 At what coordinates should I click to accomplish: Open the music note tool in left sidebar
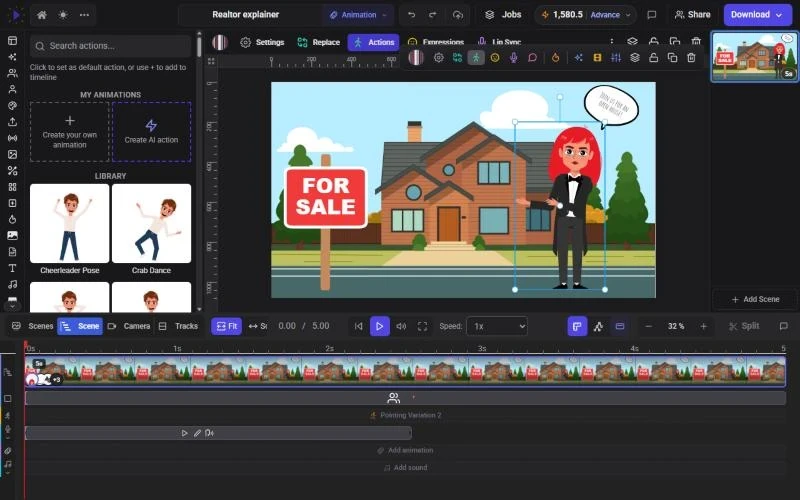(12, 284)
